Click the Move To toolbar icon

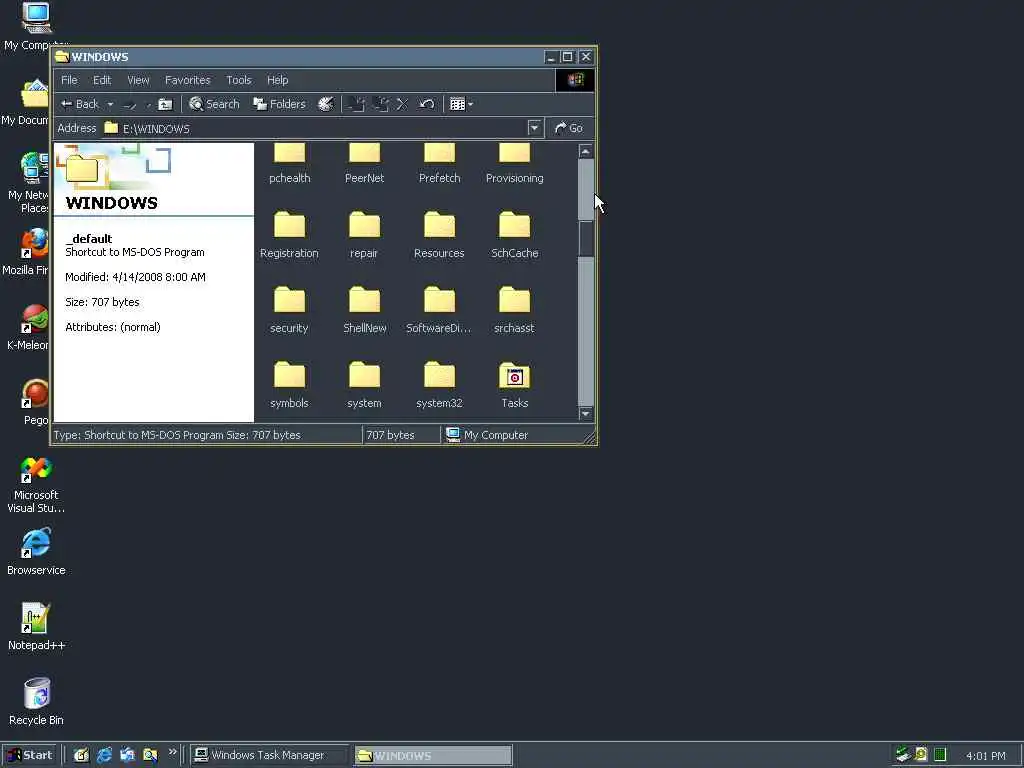[356, 104]
